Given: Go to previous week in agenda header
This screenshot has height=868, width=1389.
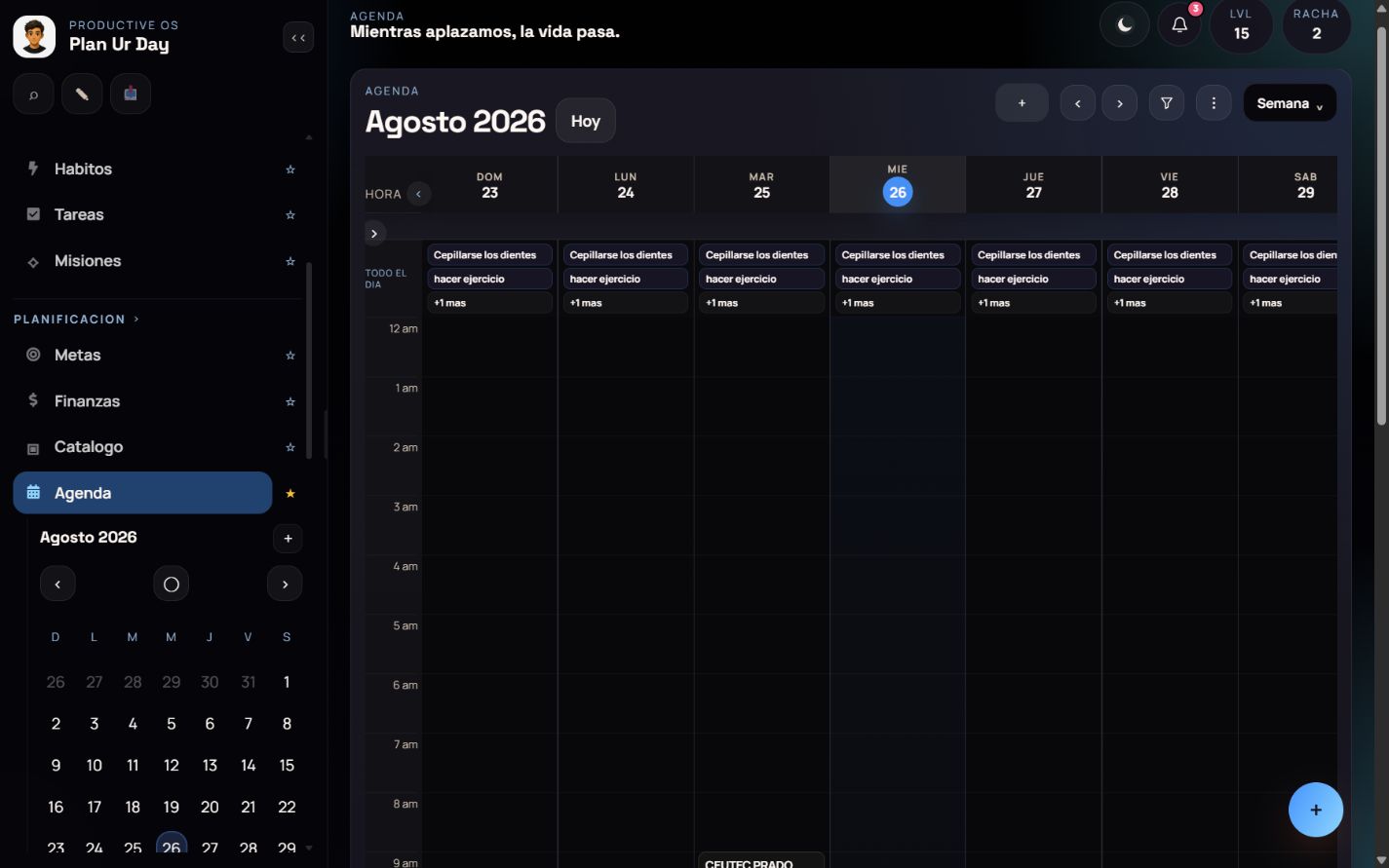Looking at the screenshot, I should pos(1077,103).
